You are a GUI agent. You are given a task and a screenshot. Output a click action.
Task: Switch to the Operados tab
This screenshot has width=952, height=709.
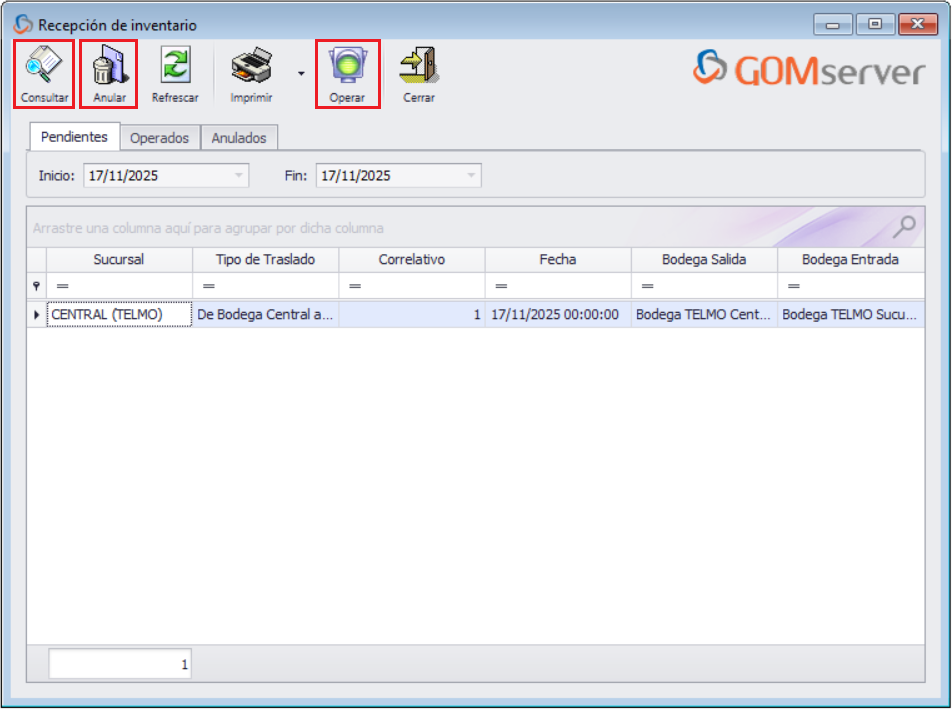coord(160,137)
